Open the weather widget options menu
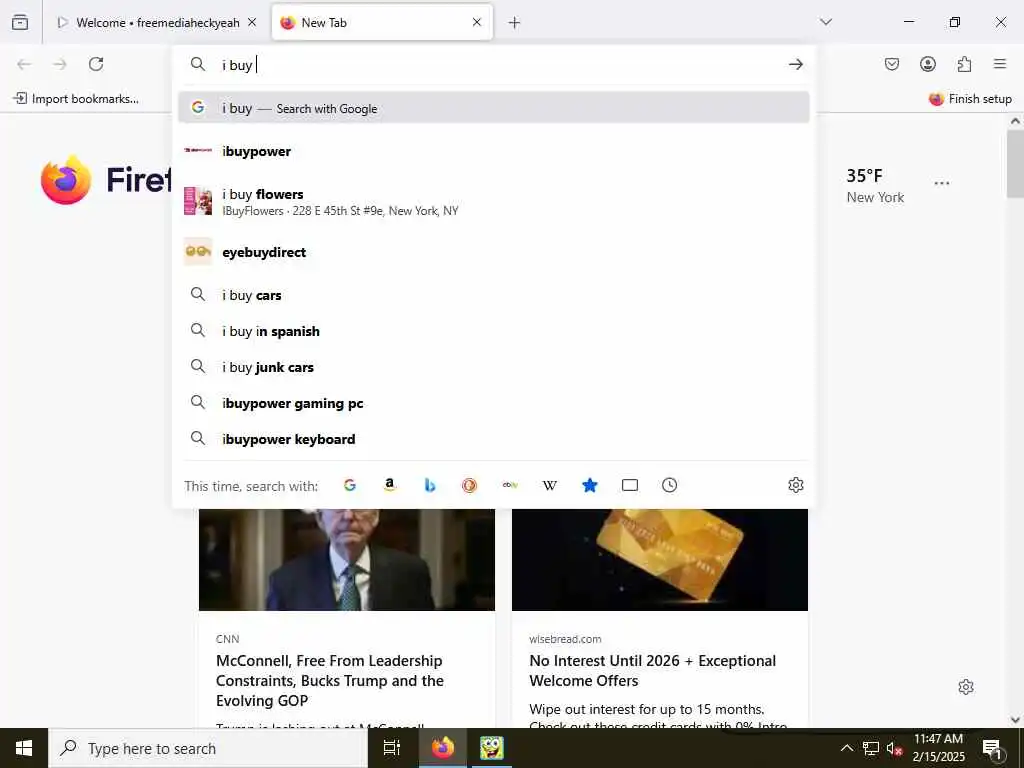Screen dimensions: 1024x768 click(x=942, y=184)
